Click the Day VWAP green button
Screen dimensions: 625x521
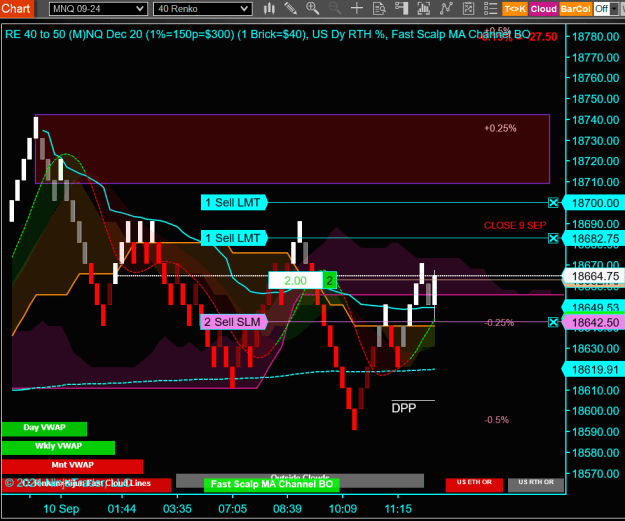tap(44, 429)
